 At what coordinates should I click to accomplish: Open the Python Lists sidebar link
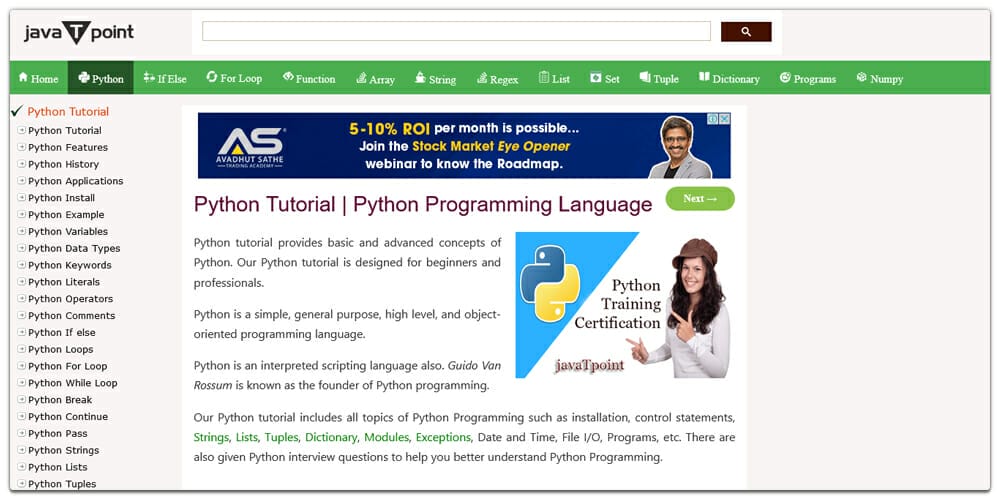tap(58, 467)
